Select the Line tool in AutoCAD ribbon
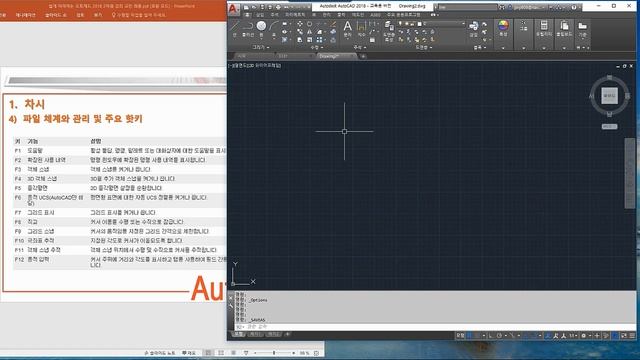This screenshot has width=640, height=360. 235,27
